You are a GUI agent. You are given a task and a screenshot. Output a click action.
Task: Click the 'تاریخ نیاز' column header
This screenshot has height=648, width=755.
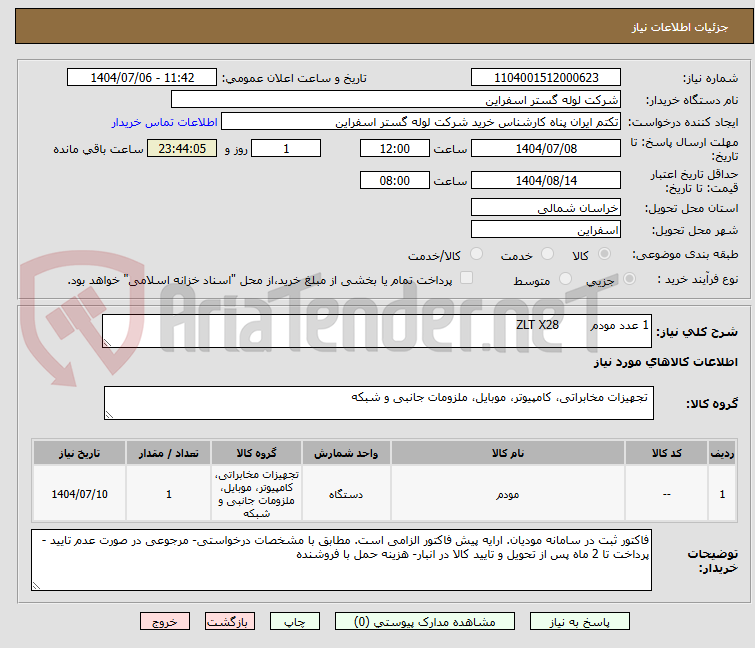[79, 453]
